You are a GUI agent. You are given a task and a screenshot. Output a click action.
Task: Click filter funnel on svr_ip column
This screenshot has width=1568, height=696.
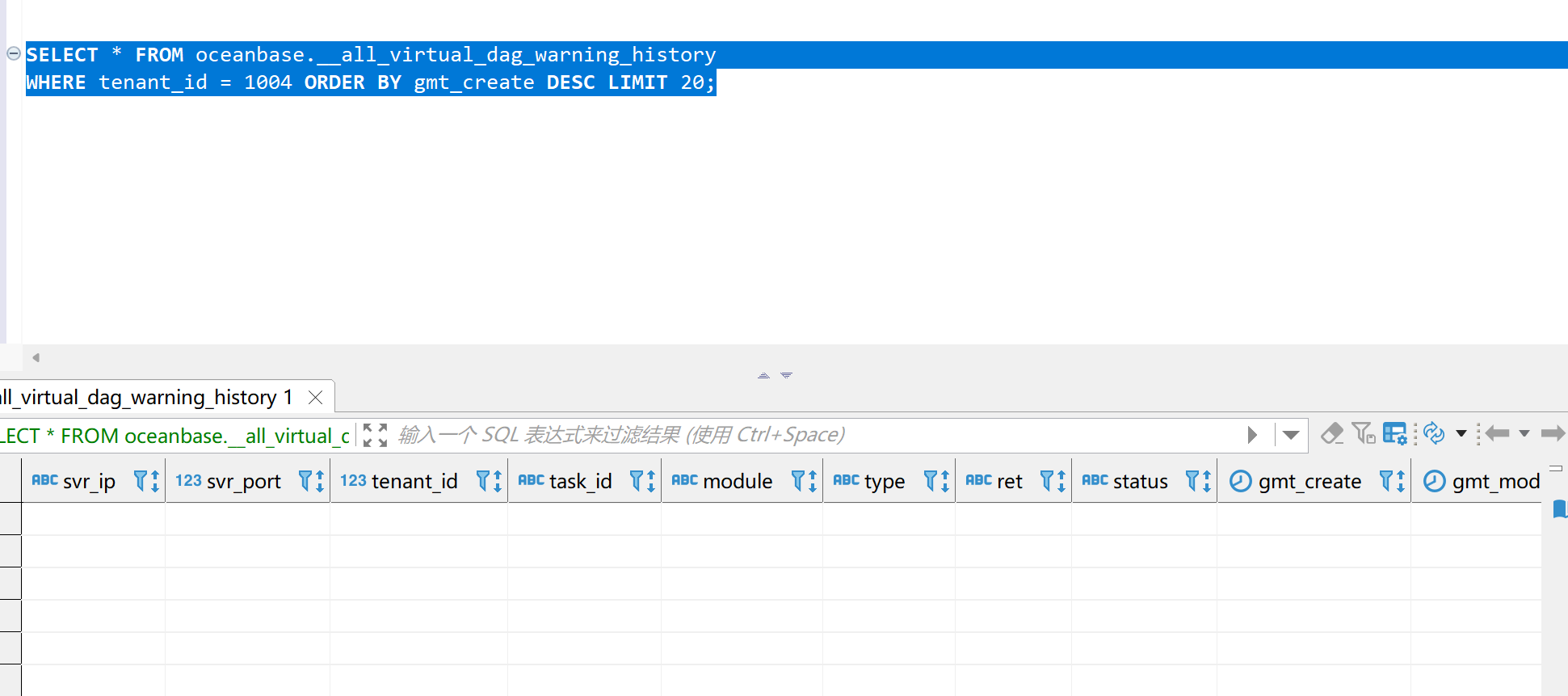pyautogui.click(x=141, y=481)
